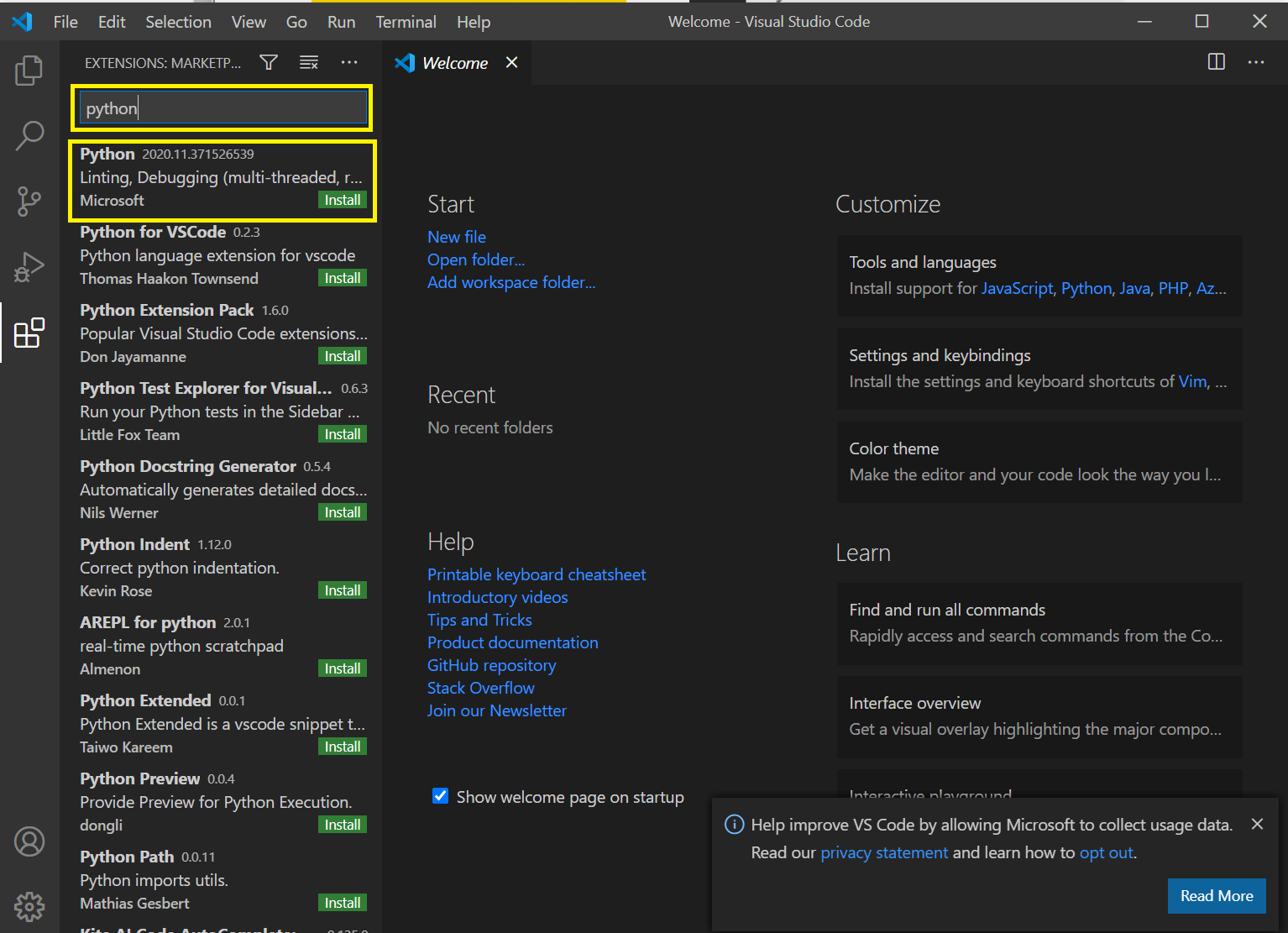Click the Read More button
Image resolution: width=1288 pixels, height=933 pixels.
[1216, 896]
